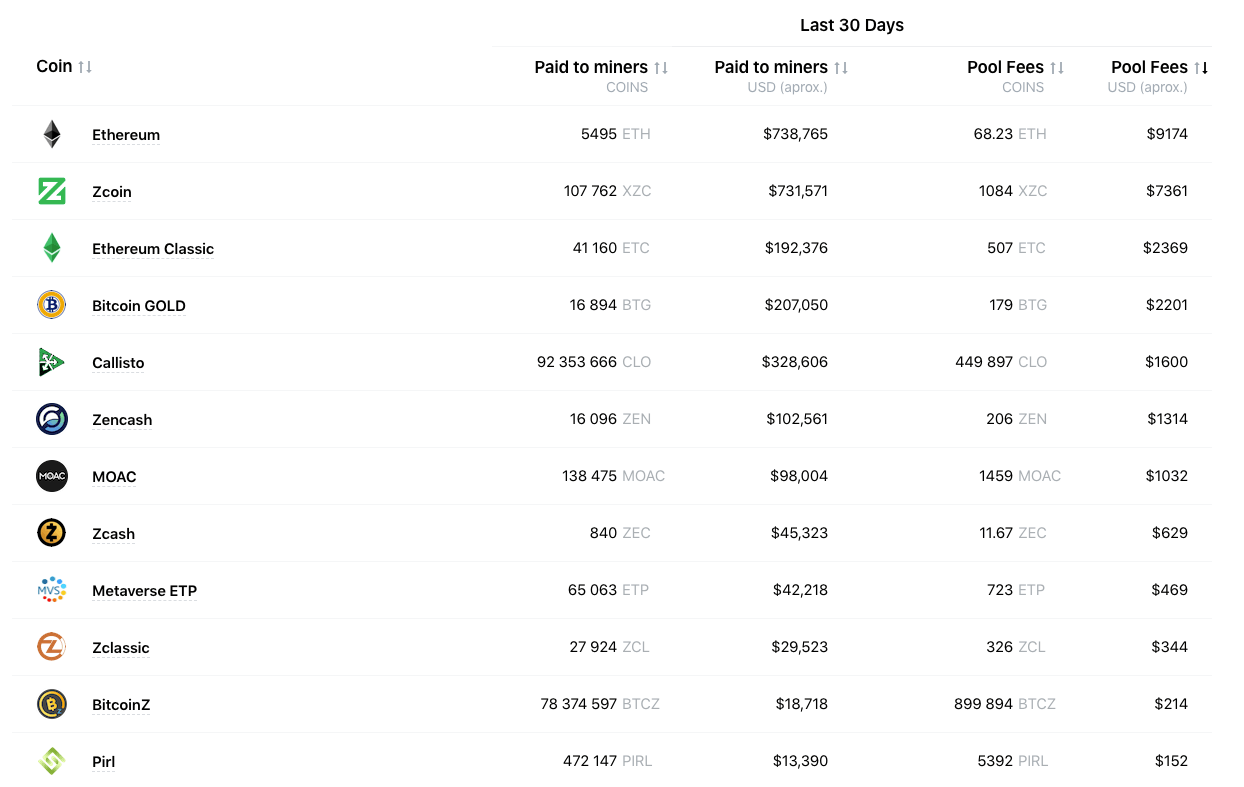Sort by Paid to miners COINS arrows
The image size is (1244, 787).
[x=661, y=68]
